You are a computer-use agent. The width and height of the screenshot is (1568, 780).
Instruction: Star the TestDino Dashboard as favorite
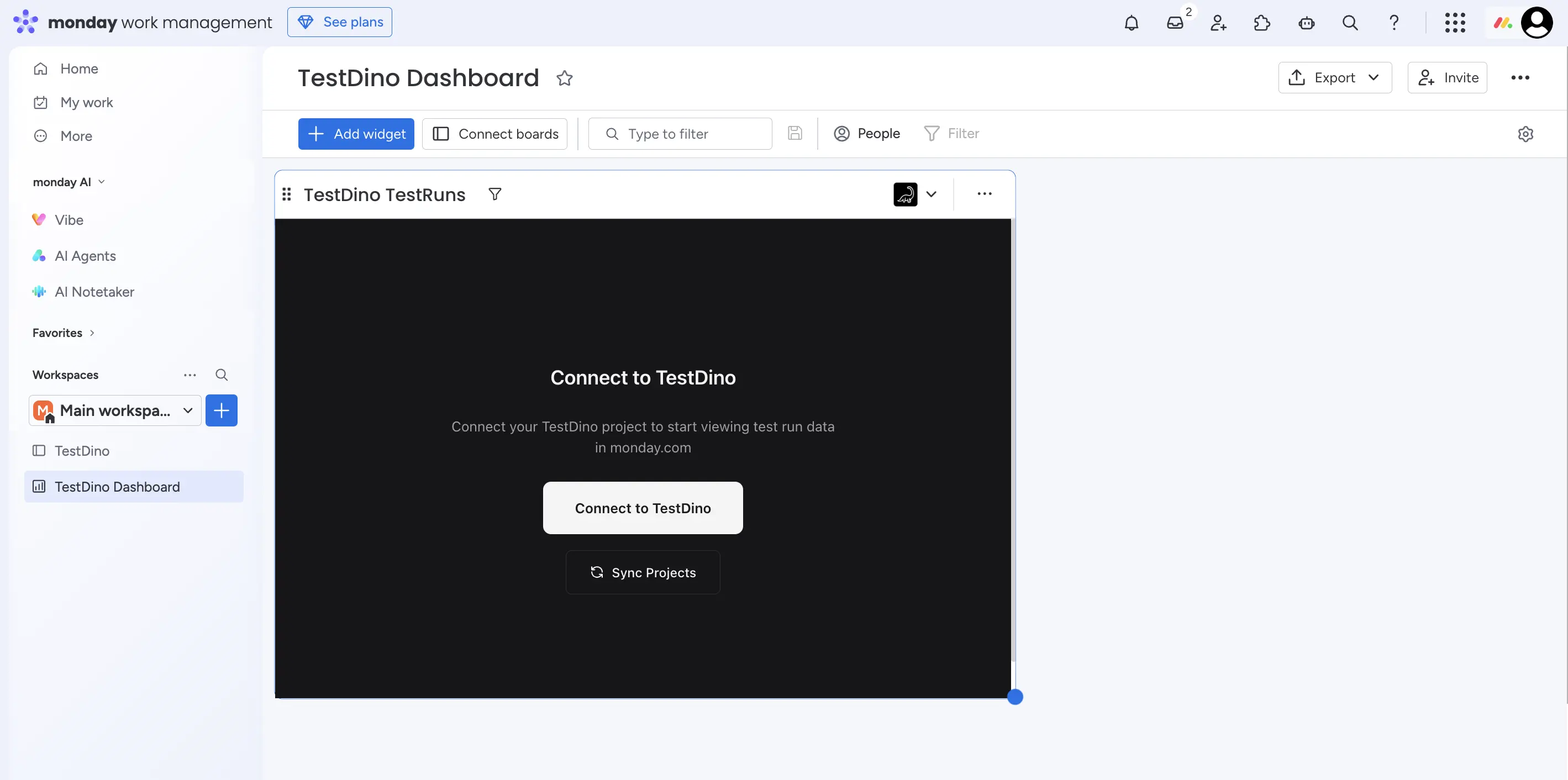click(x=564, y=78)
